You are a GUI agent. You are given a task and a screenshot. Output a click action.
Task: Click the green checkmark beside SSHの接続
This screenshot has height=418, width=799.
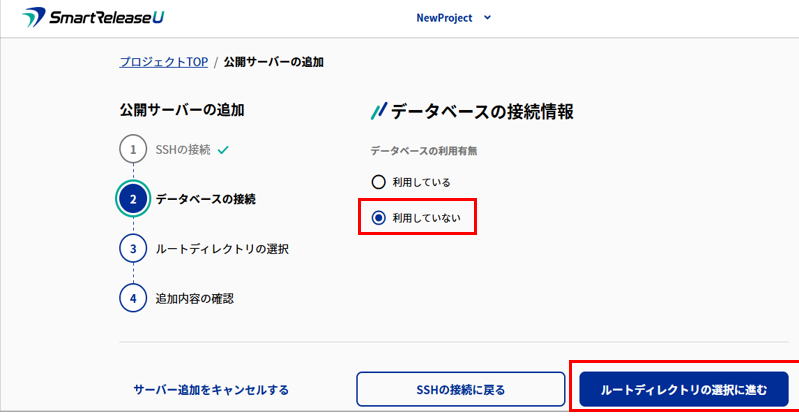[224, 150]
